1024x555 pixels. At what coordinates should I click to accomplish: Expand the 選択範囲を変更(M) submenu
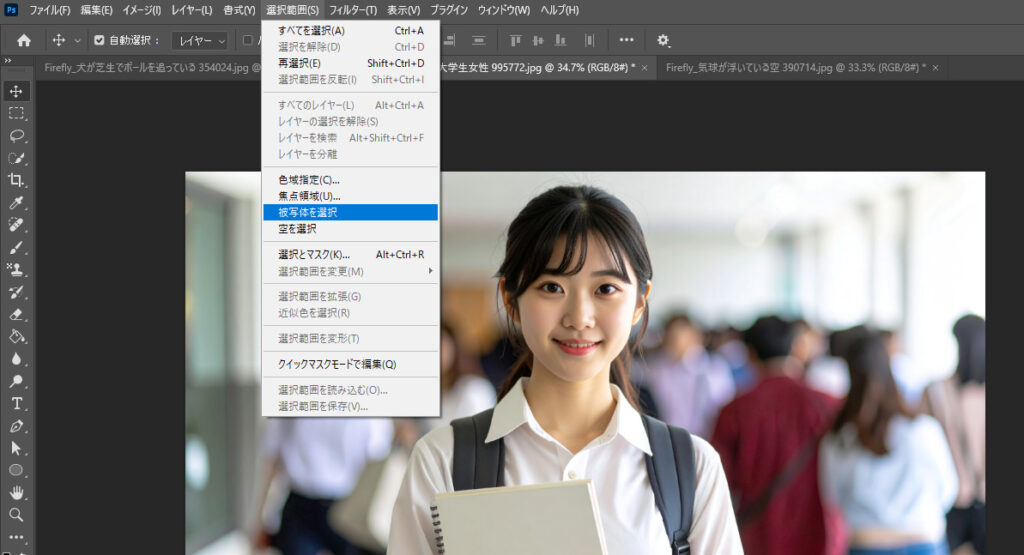point(350,271)
